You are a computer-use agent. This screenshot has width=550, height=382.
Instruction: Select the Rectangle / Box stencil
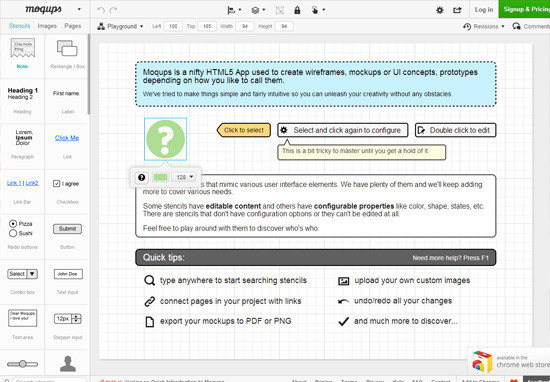67,48
